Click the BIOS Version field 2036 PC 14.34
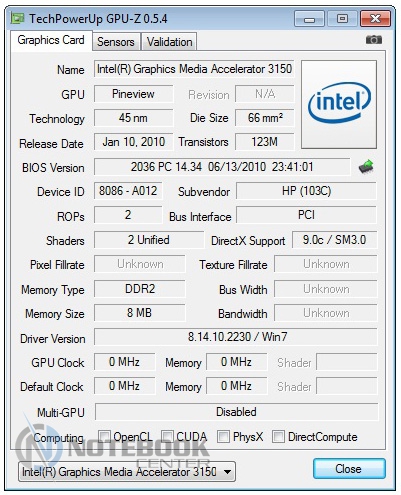 coord(222,167)
